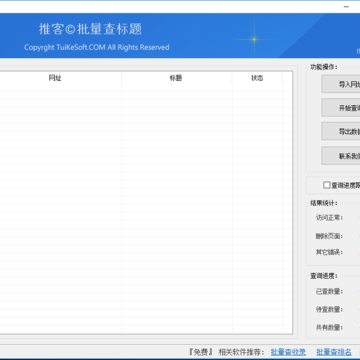The image size is (360, 360).
Task: Click the 联系我们 contact button
Action: coord(341,156)
